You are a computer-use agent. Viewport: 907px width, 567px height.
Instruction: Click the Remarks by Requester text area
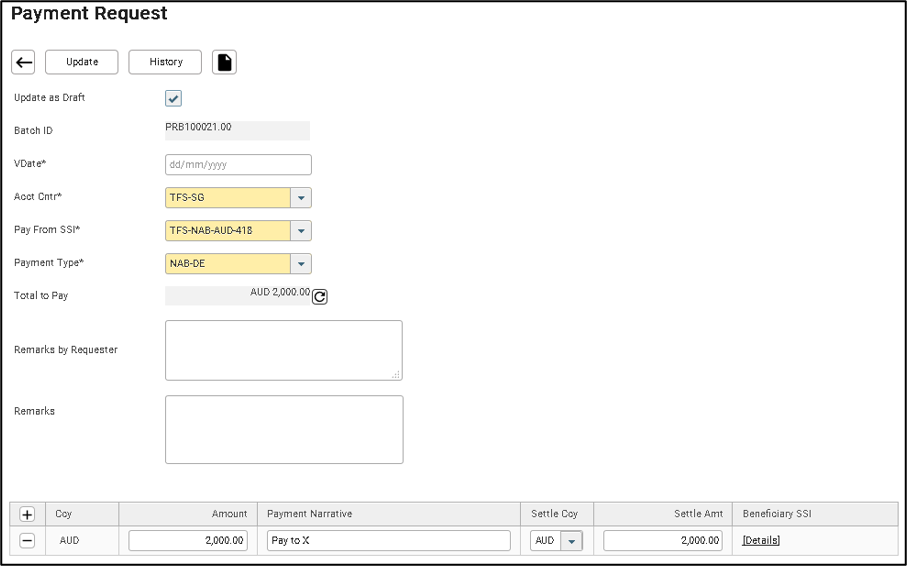coord(283,350)
